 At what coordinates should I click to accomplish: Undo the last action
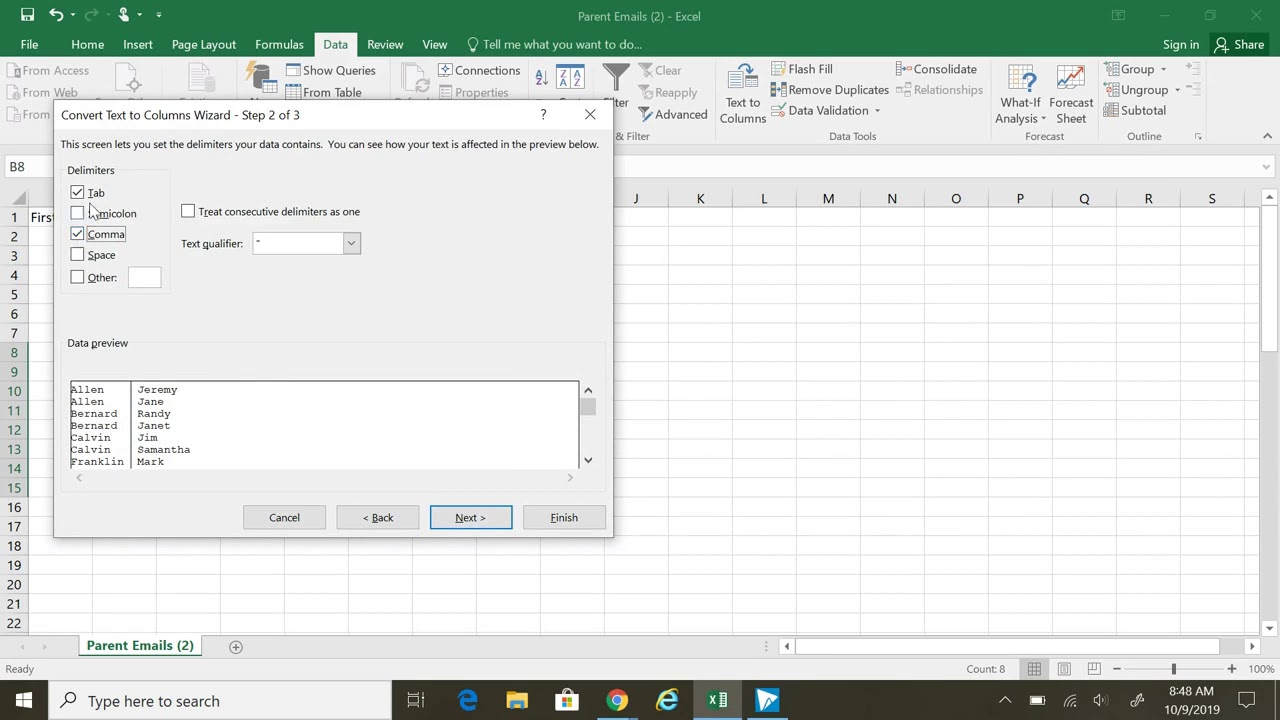[57, 15]
